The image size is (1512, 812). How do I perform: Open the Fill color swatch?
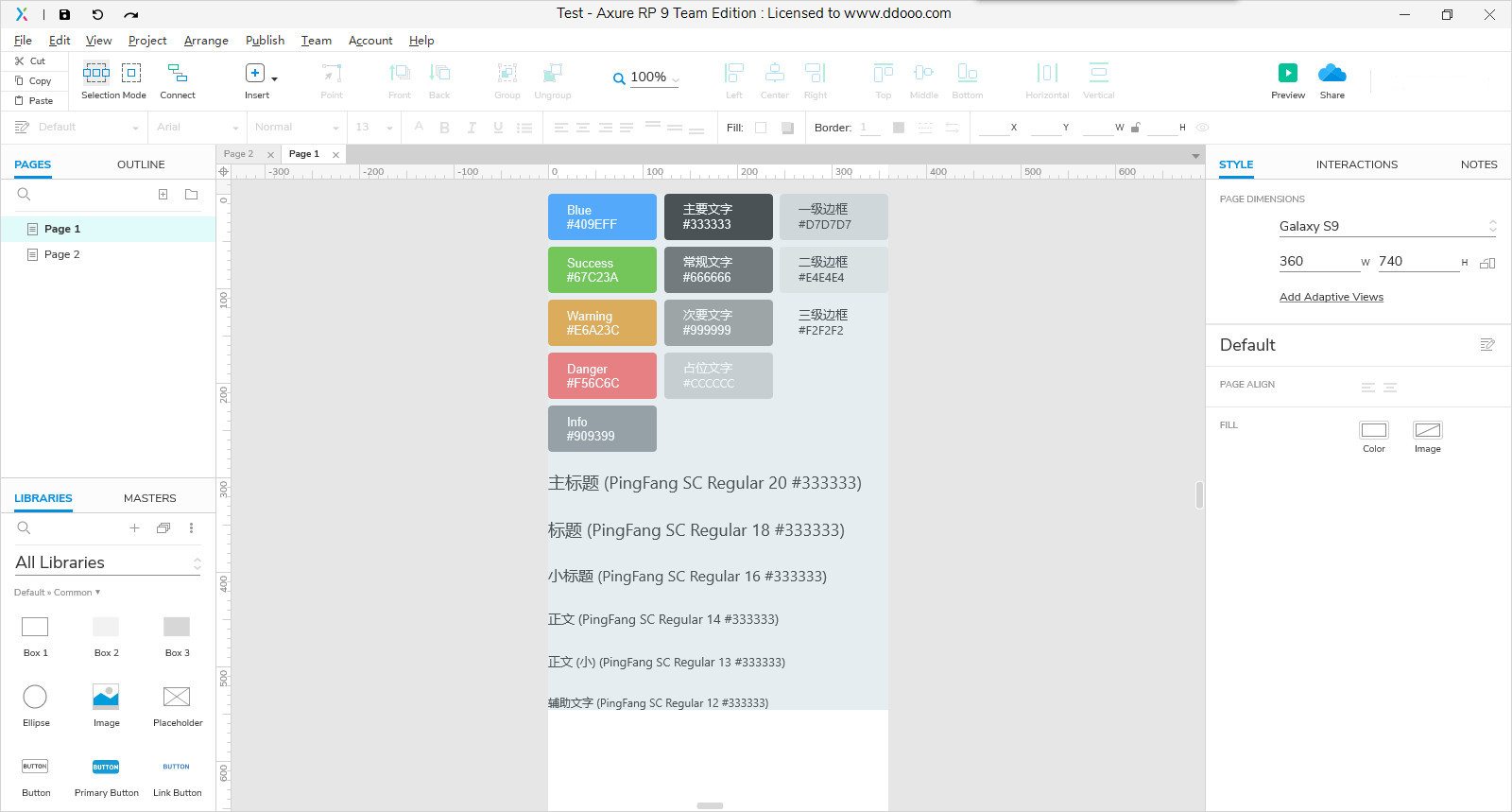pos(761,128)
